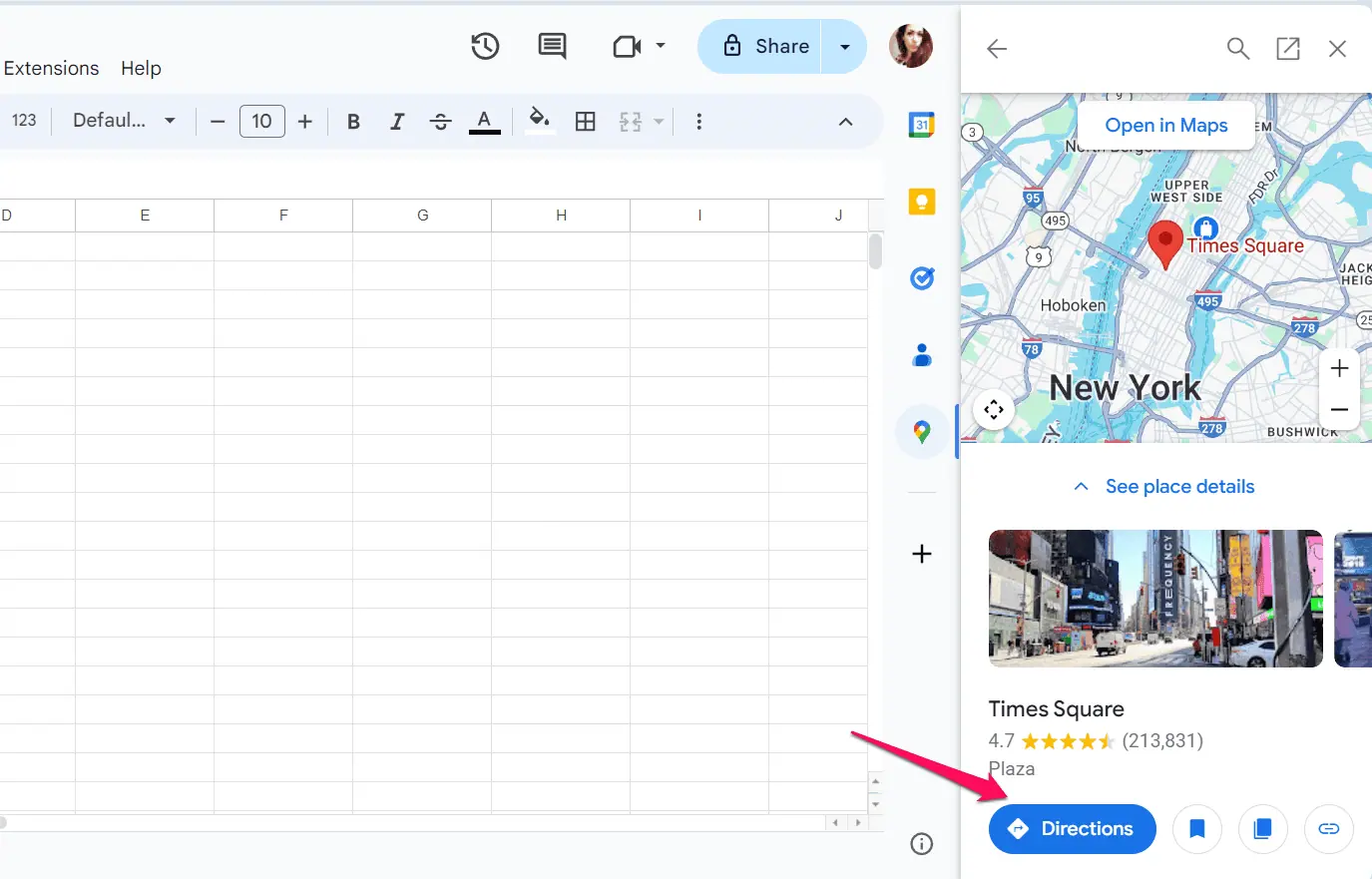This screenshot has height=879, width=1372.
Task: Start a Meet call camera icon
Action: click(x=627, y=46)
